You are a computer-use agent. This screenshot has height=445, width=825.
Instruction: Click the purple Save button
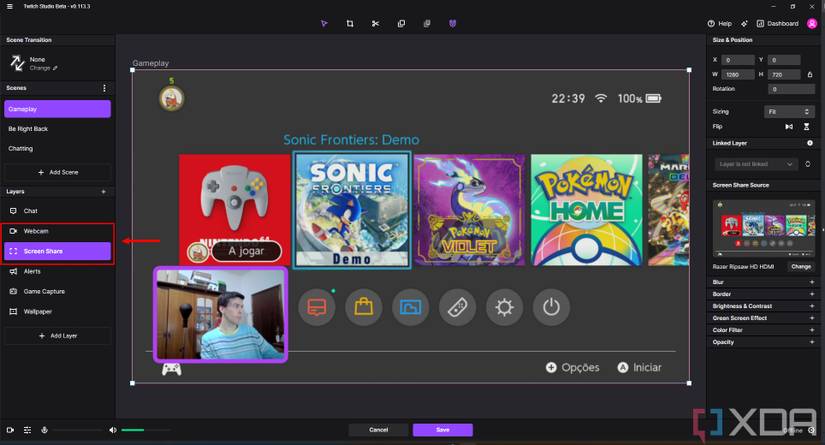tap(442, 430)
